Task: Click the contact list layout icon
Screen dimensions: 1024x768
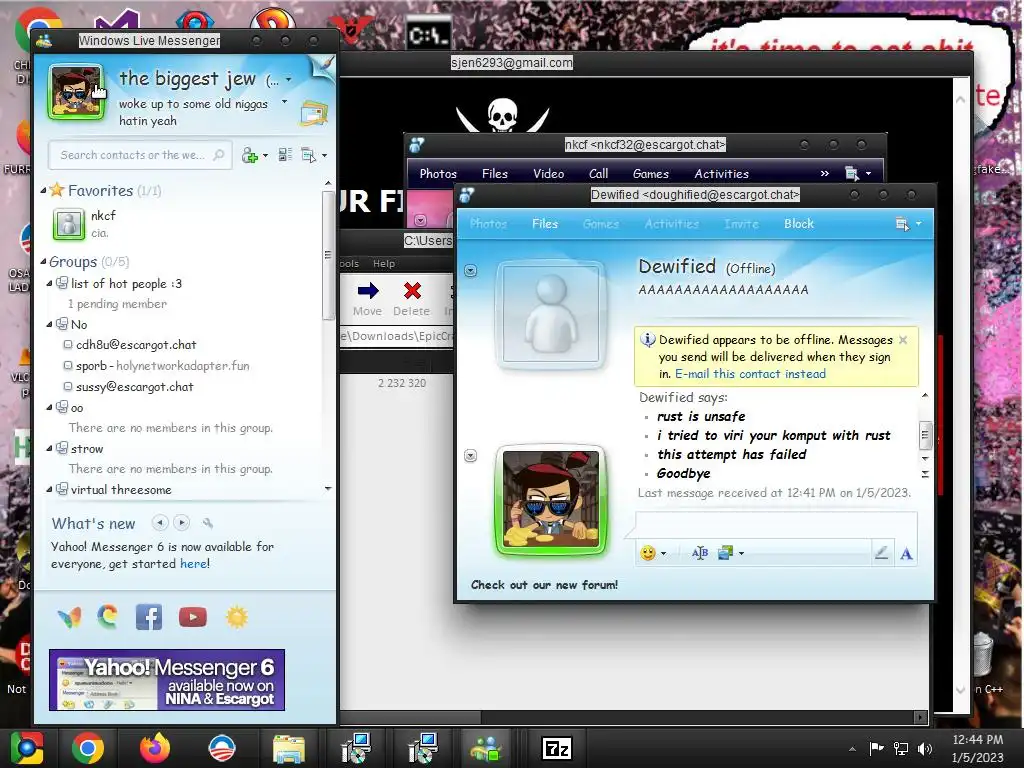Action: tap(285, 155)
